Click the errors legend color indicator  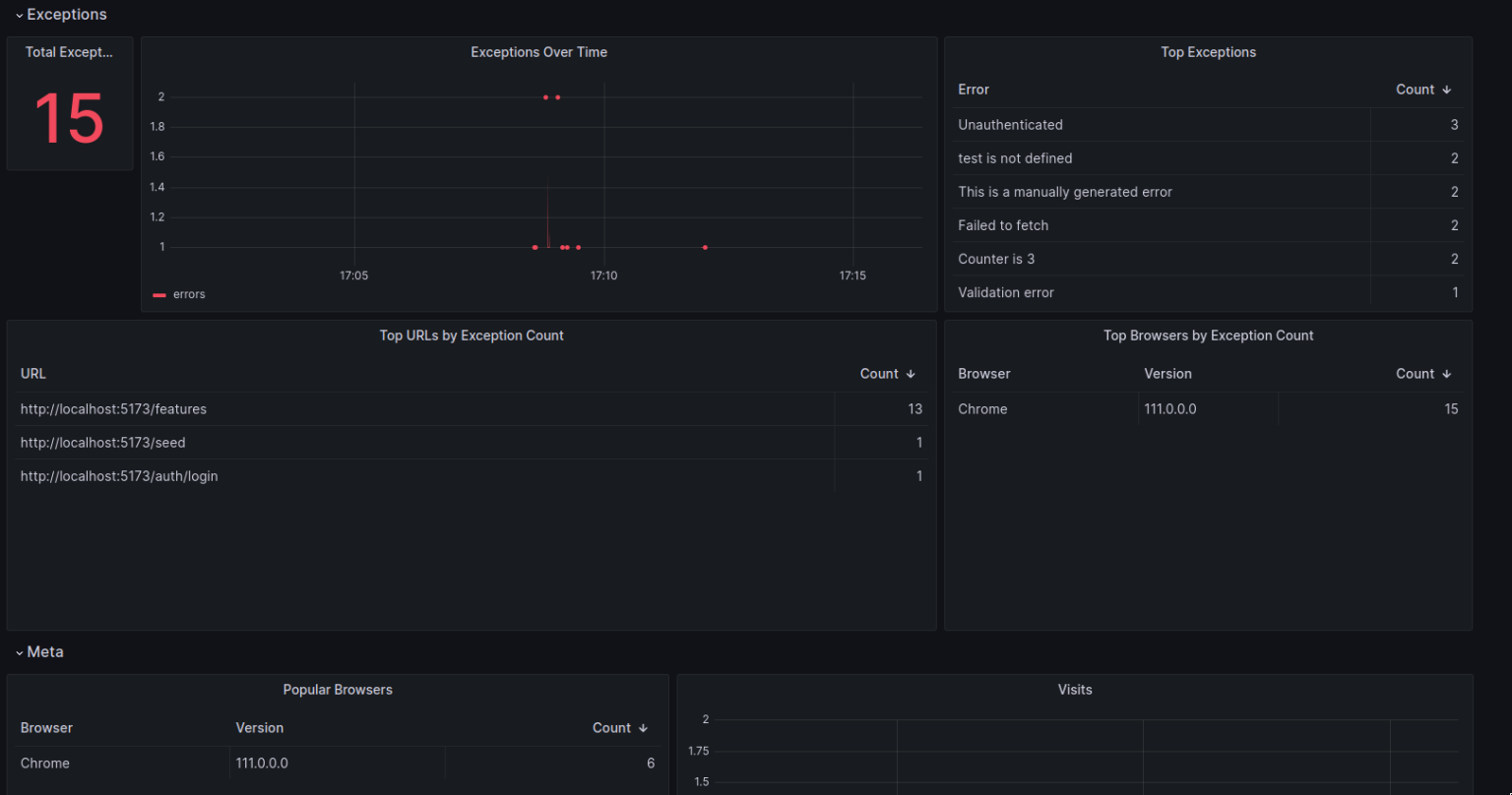click(157, 293)
